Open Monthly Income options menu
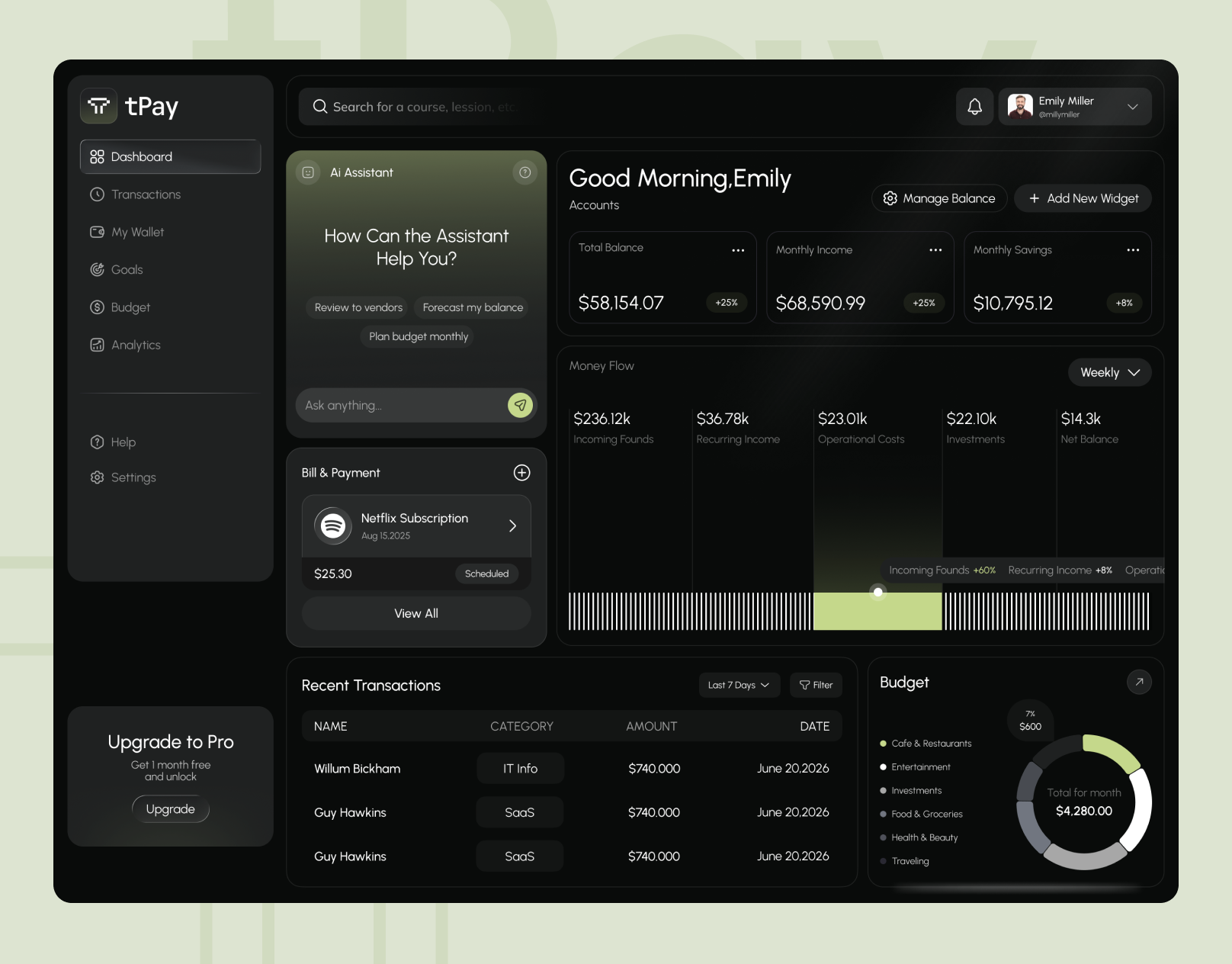 935,250
